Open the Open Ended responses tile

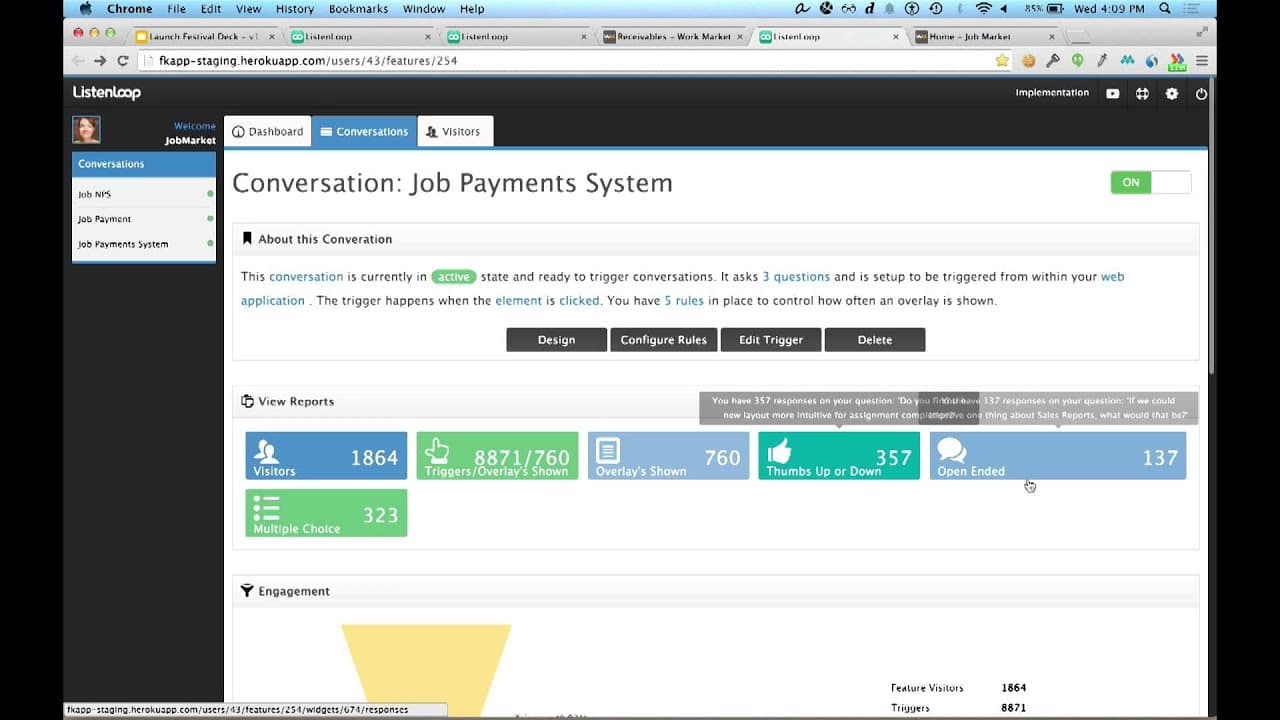point(1058,456)
